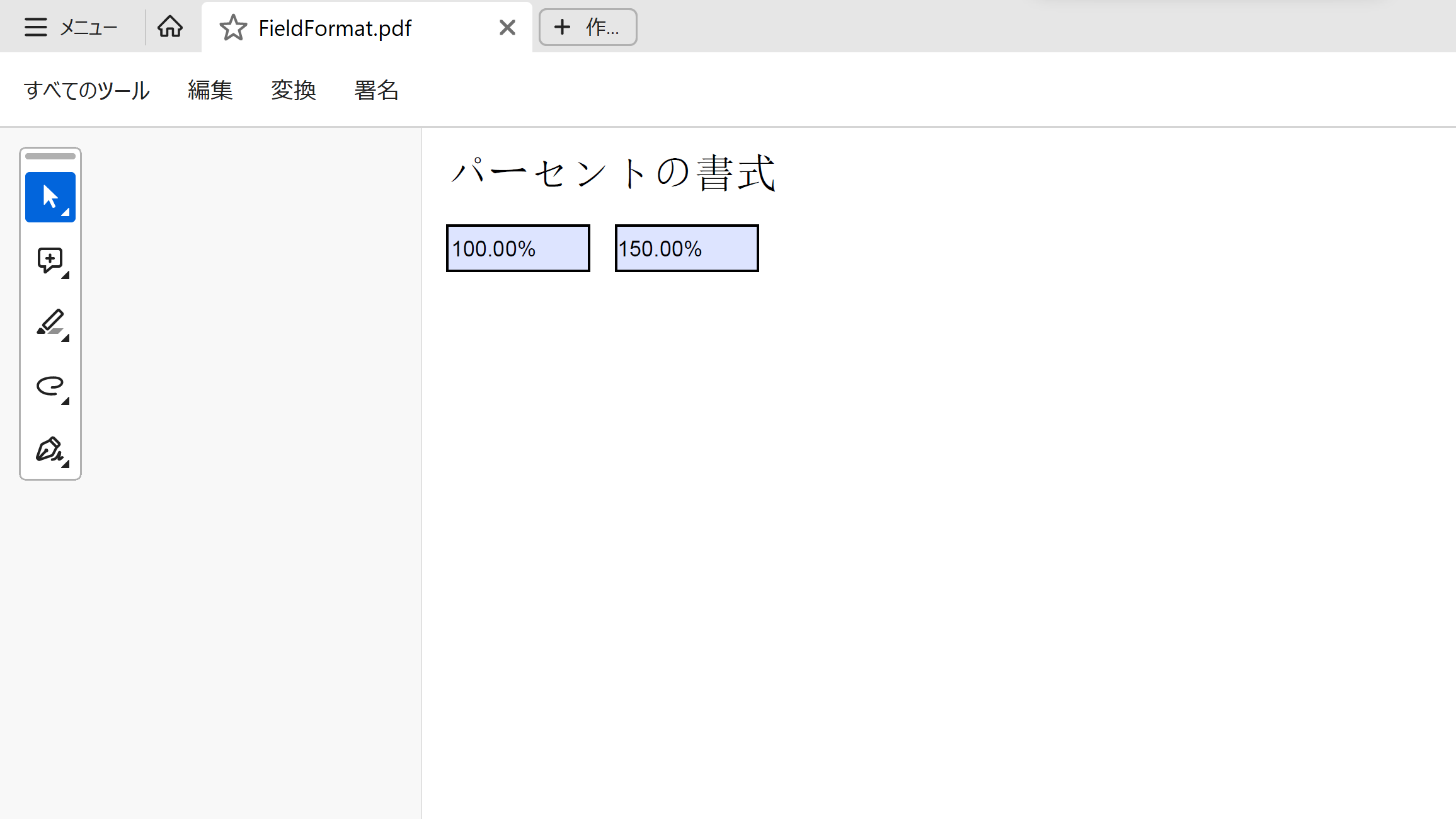Click the 150.00% form field
The image size is (1456, 819).
(x=687, y=248)
